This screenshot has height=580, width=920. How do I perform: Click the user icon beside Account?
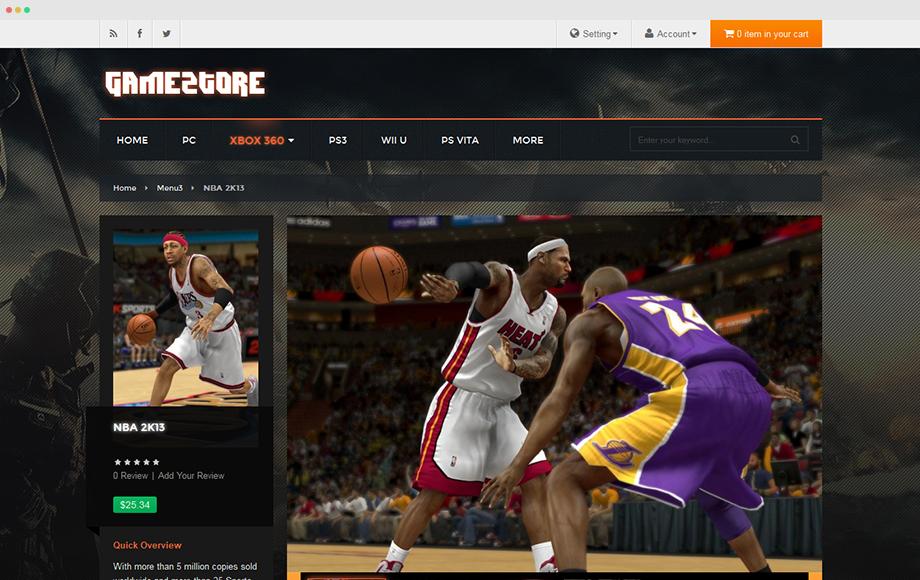(649, 33)
